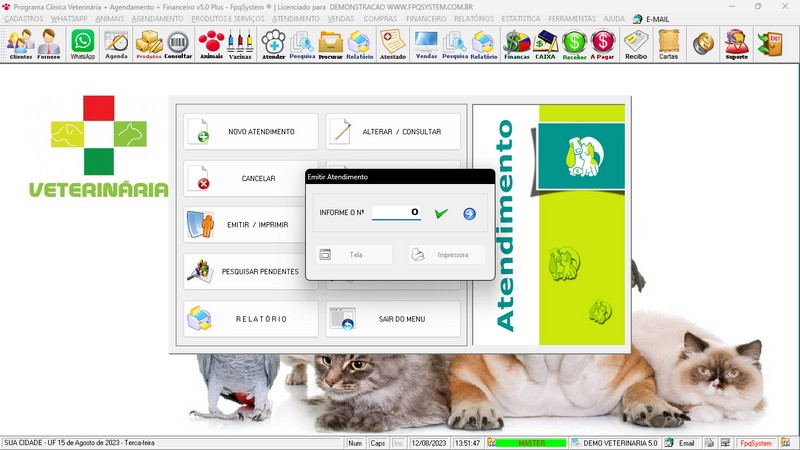Click the EMITIR / IMPRIMIR button

tap(244, 224)
